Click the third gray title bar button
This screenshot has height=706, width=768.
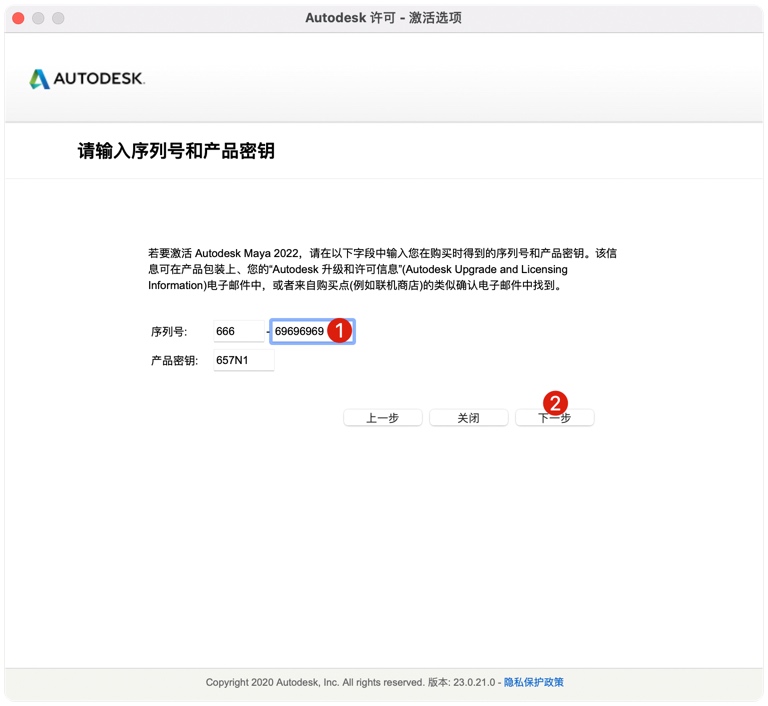pos(58,18)
